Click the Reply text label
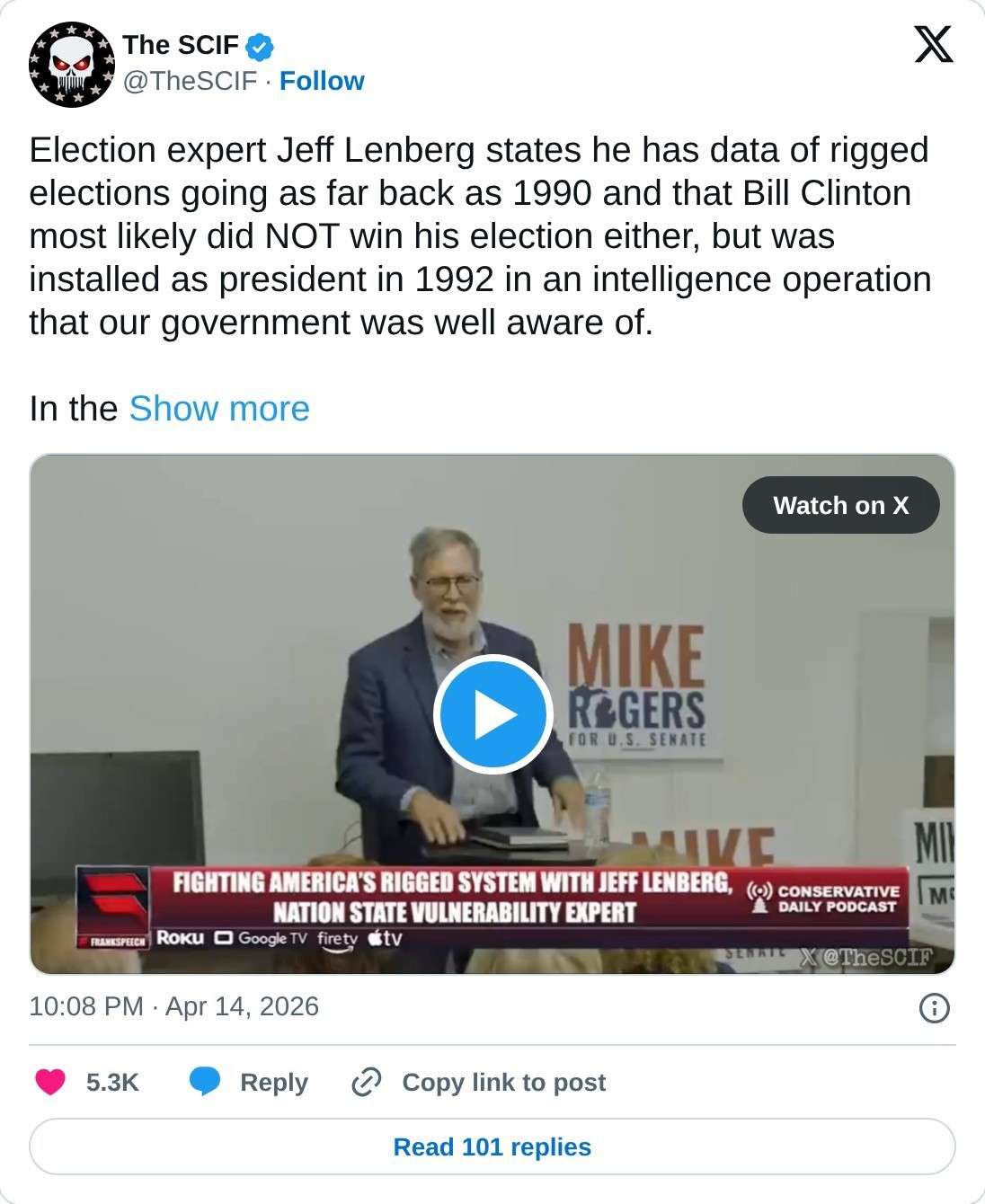Viewport: 985px width, 1204px height. (x=273, y=1082)
